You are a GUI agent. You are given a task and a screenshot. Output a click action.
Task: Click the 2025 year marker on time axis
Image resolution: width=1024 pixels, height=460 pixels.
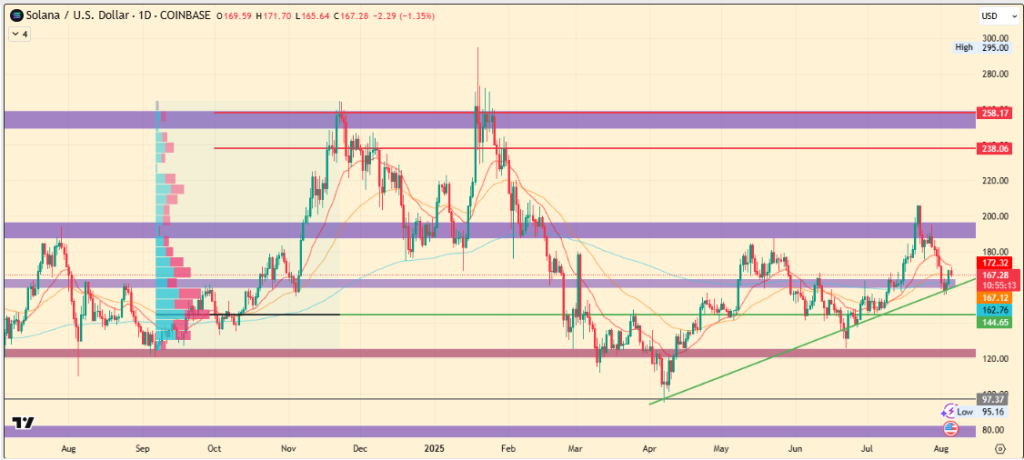431,450
